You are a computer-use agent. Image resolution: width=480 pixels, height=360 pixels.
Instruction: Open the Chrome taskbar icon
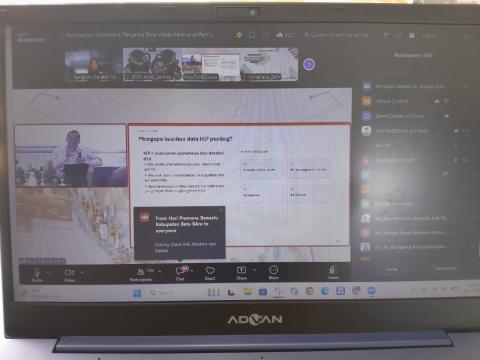(310, 291)
